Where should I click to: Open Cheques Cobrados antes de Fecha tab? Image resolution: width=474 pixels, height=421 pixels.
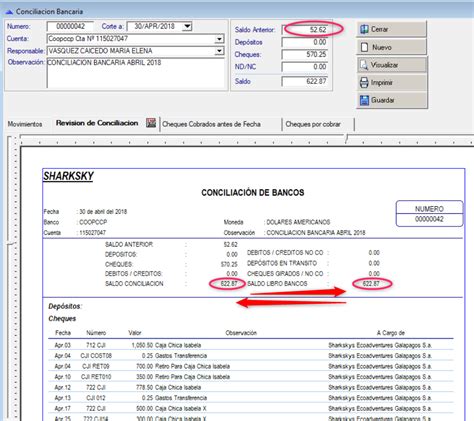coord(211,124)
